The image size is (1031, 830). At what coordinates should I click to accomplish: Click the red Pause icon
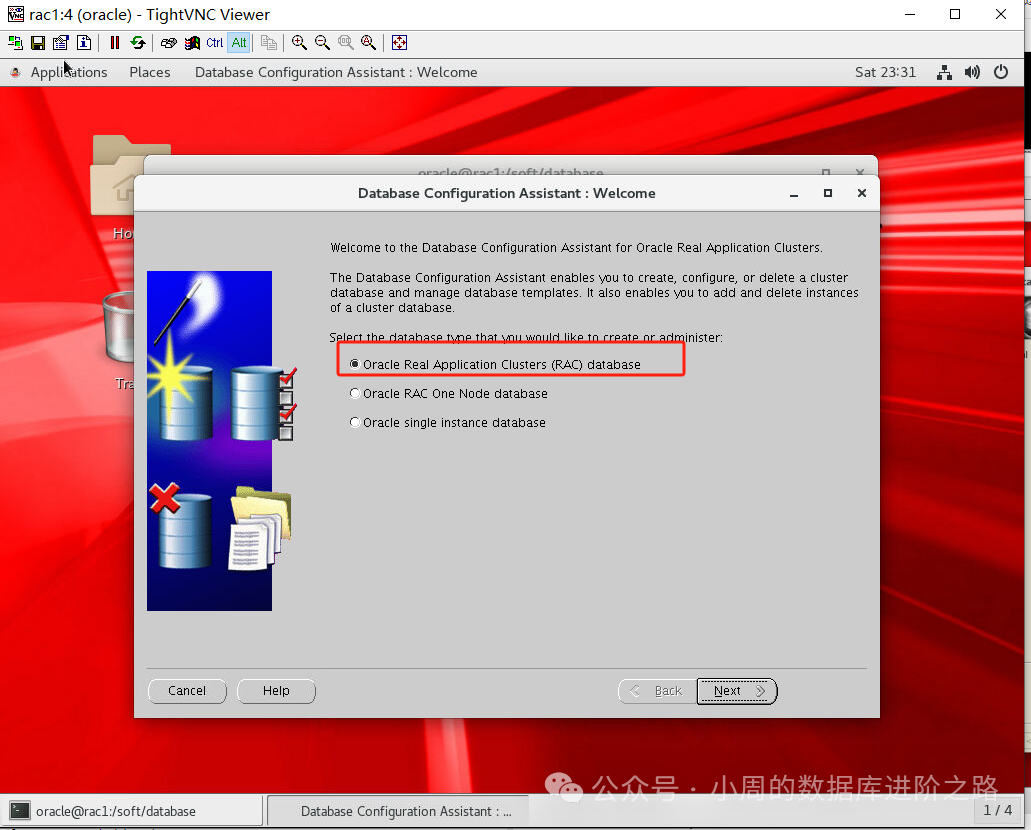114,43
